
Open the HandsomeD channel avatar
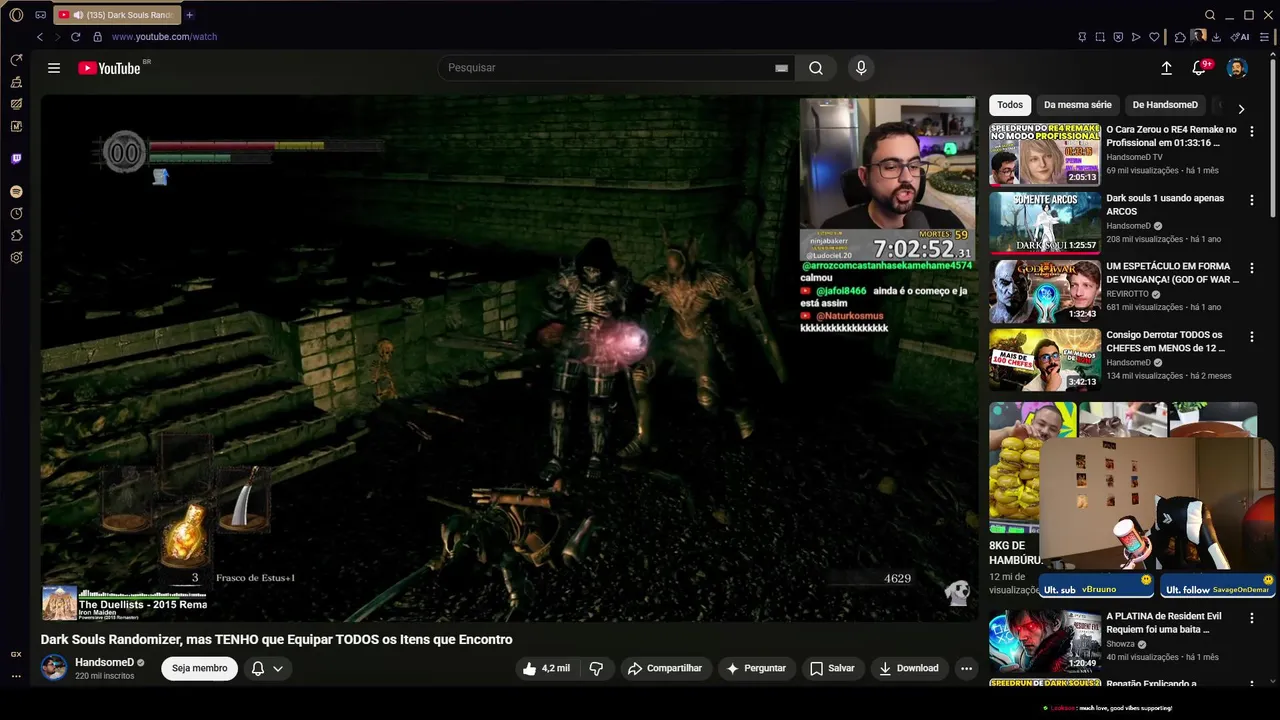[x=54, y=668]
